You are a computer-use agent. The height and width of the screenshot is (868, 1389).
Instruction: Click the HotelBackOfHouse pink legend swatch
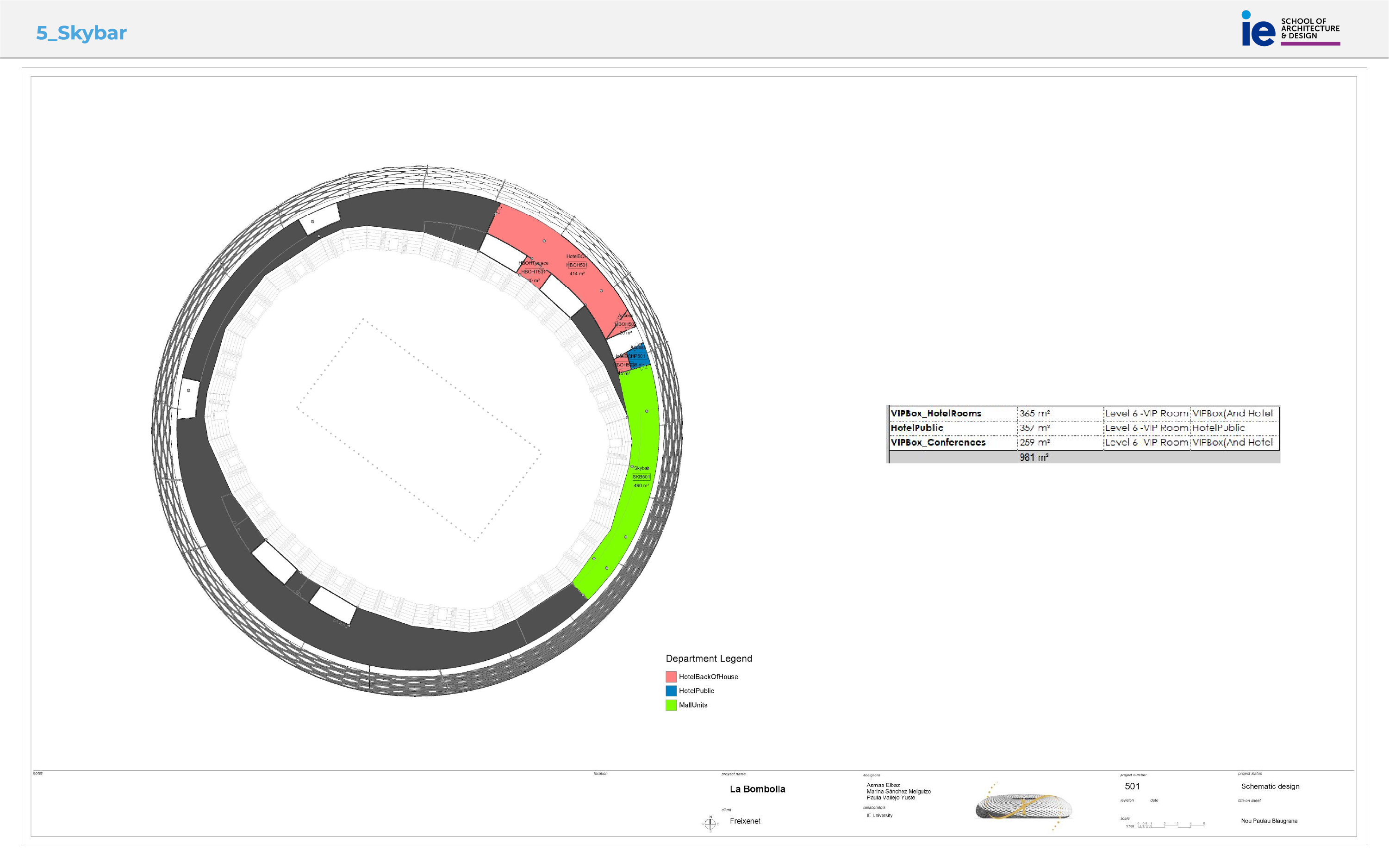671,677
